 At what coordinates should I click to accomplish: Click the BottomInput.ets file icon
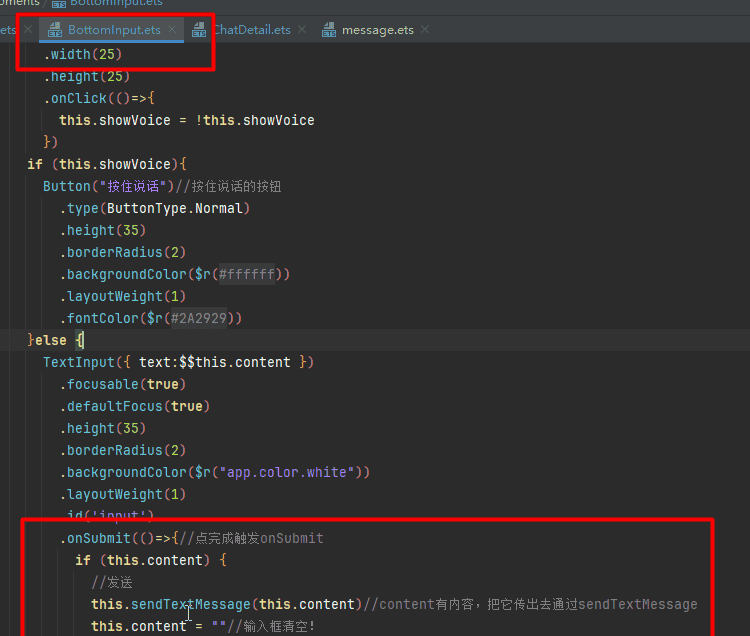54,30
